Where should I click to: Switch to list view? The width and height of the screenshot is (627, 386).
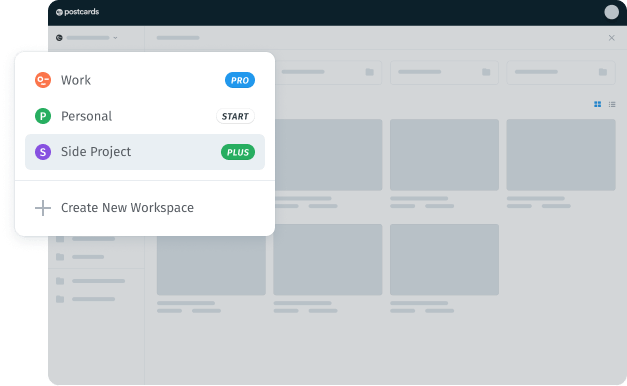pos(612,104)
